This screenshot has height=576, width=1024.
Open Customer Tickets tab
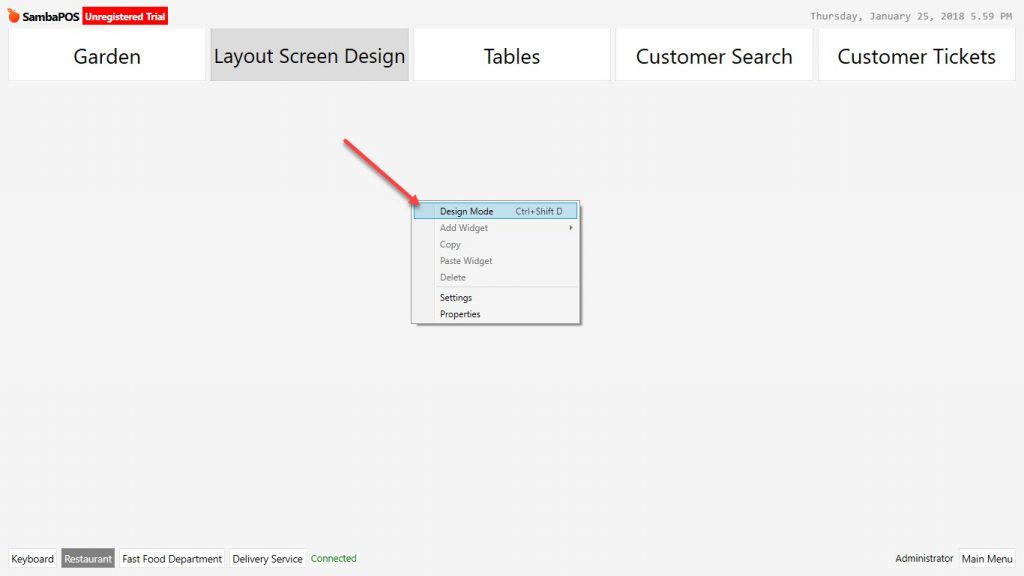point(917,56)
